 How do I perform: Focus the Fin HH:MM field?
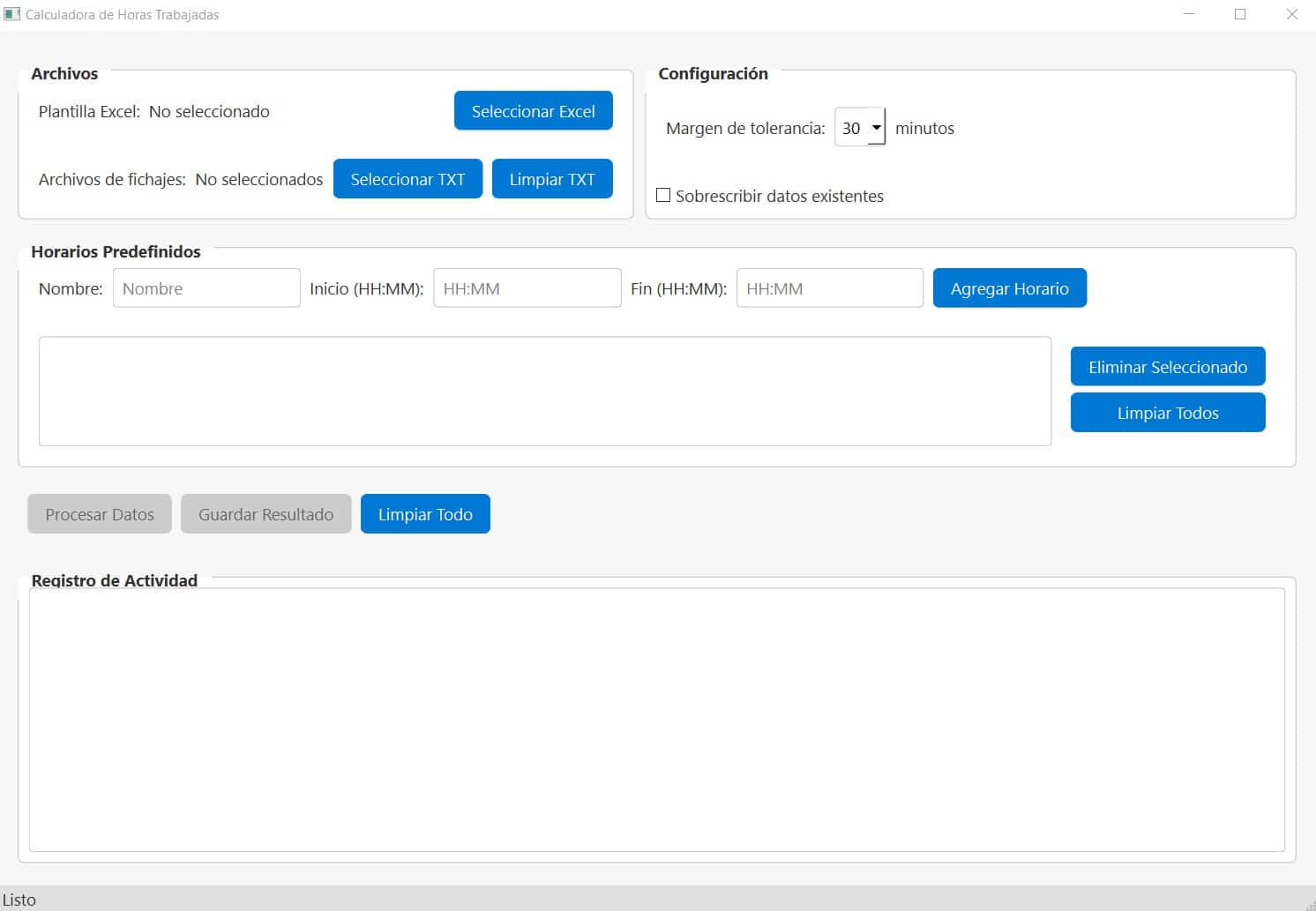click(x=828, y=287)
